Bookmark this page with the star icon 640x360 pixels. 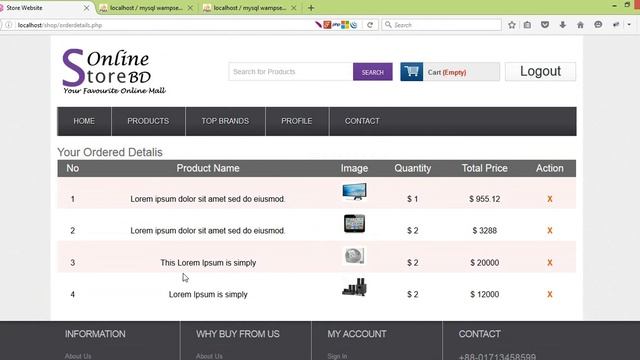(x=512, y=25)
